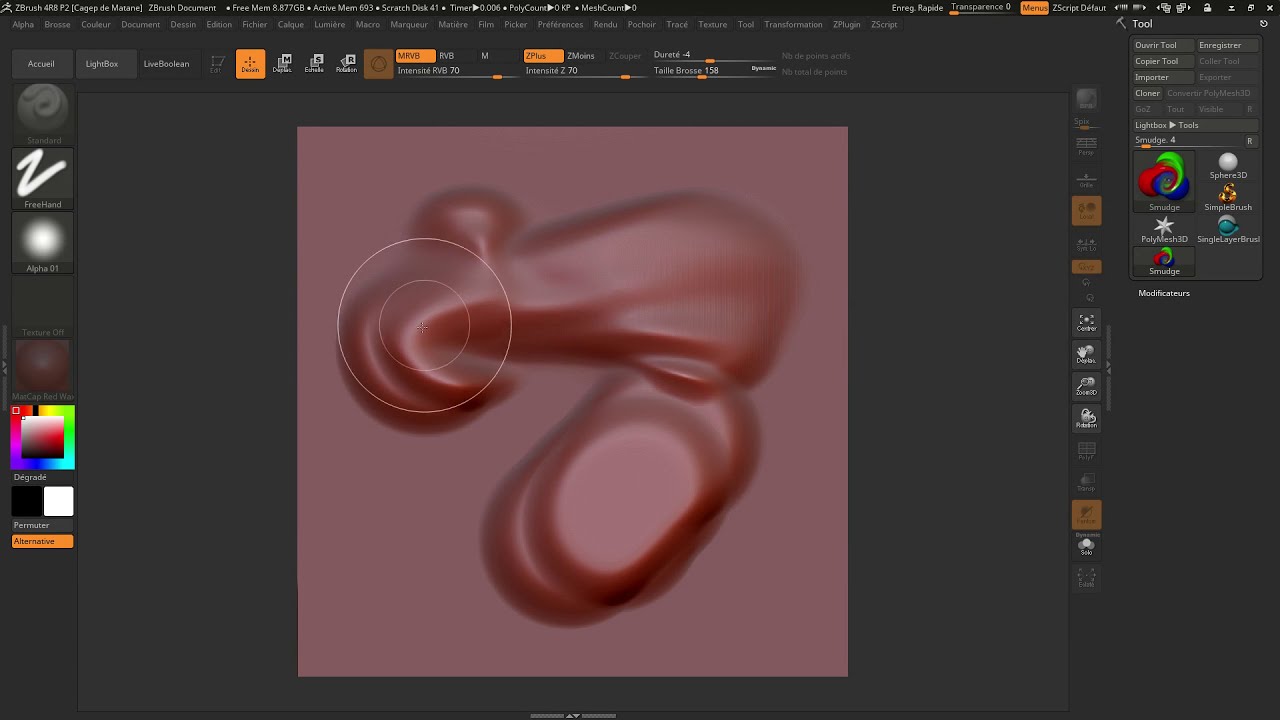Click the Accueil button
Image resolution: width=1280 pixels, height=720 pixels.
coord(41,64)
